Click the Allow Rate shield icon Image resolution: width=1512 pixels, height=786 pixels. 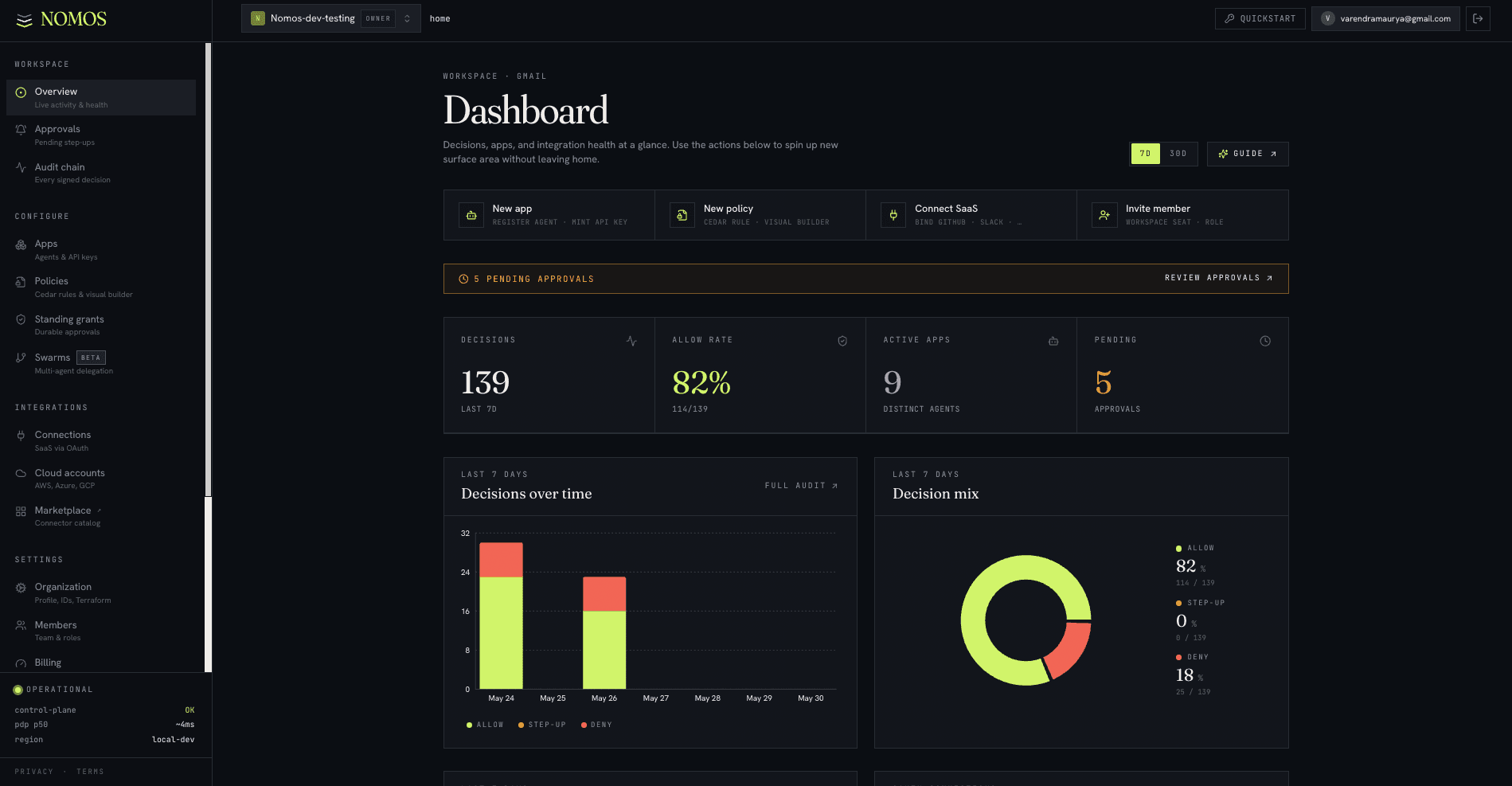(x=842, y=341)
